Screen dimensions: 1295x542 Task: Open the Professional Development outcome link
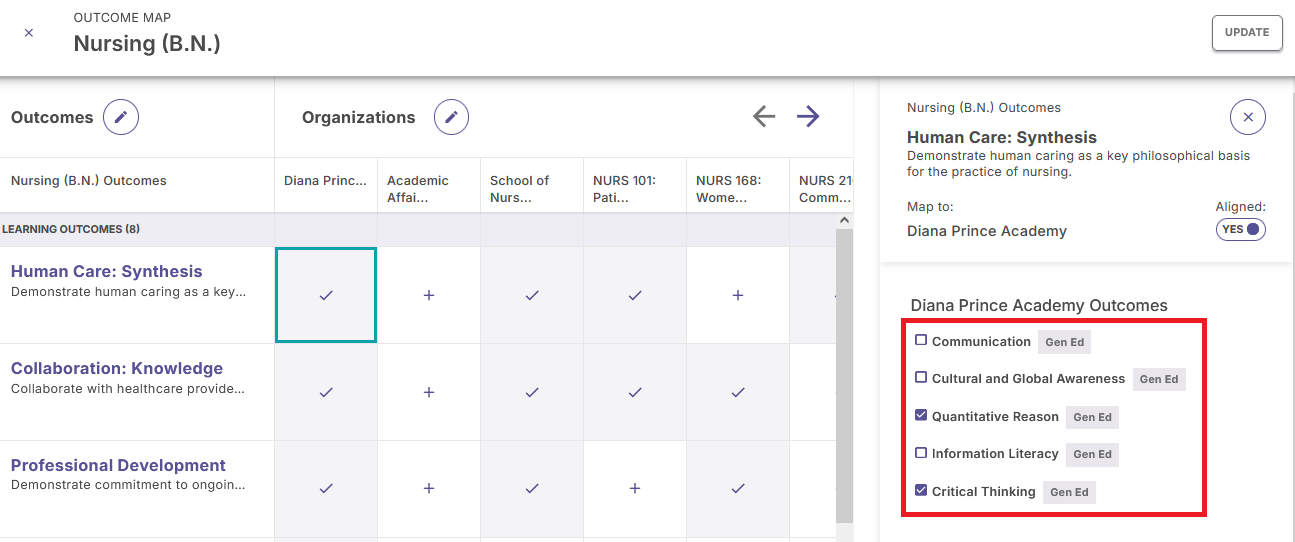tap(118, 465)
